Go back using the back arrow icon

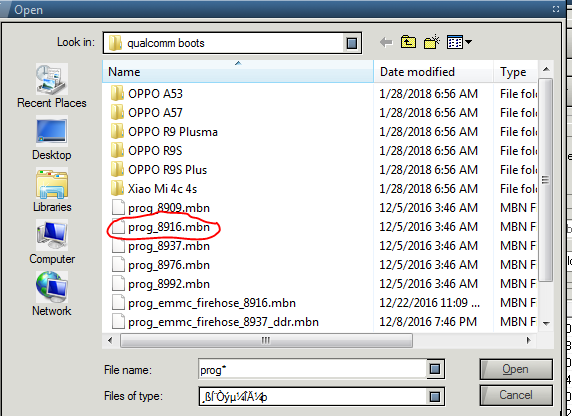386,43
